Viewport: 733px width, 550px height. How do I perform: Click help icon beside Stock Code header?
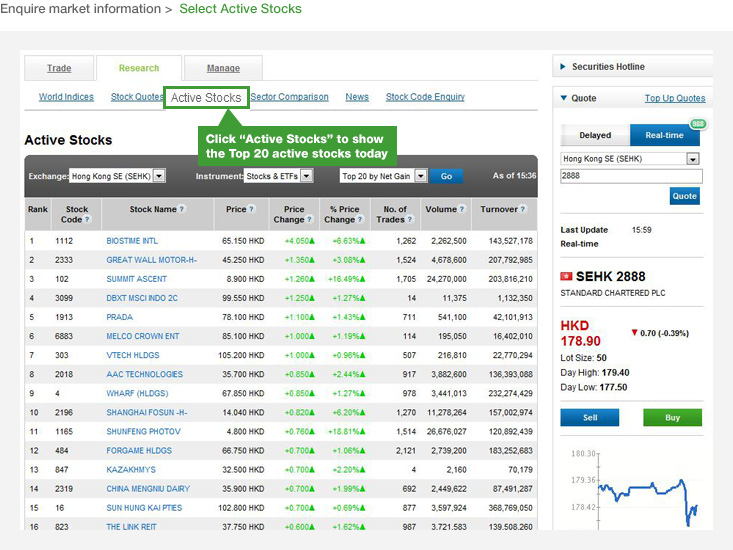coord(87,219)
